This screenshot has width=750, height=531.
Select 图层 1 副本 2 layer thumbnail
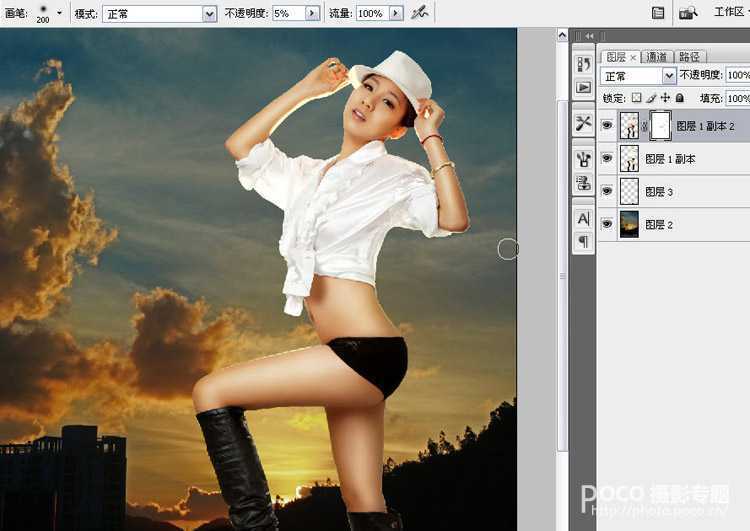(629, 125)
